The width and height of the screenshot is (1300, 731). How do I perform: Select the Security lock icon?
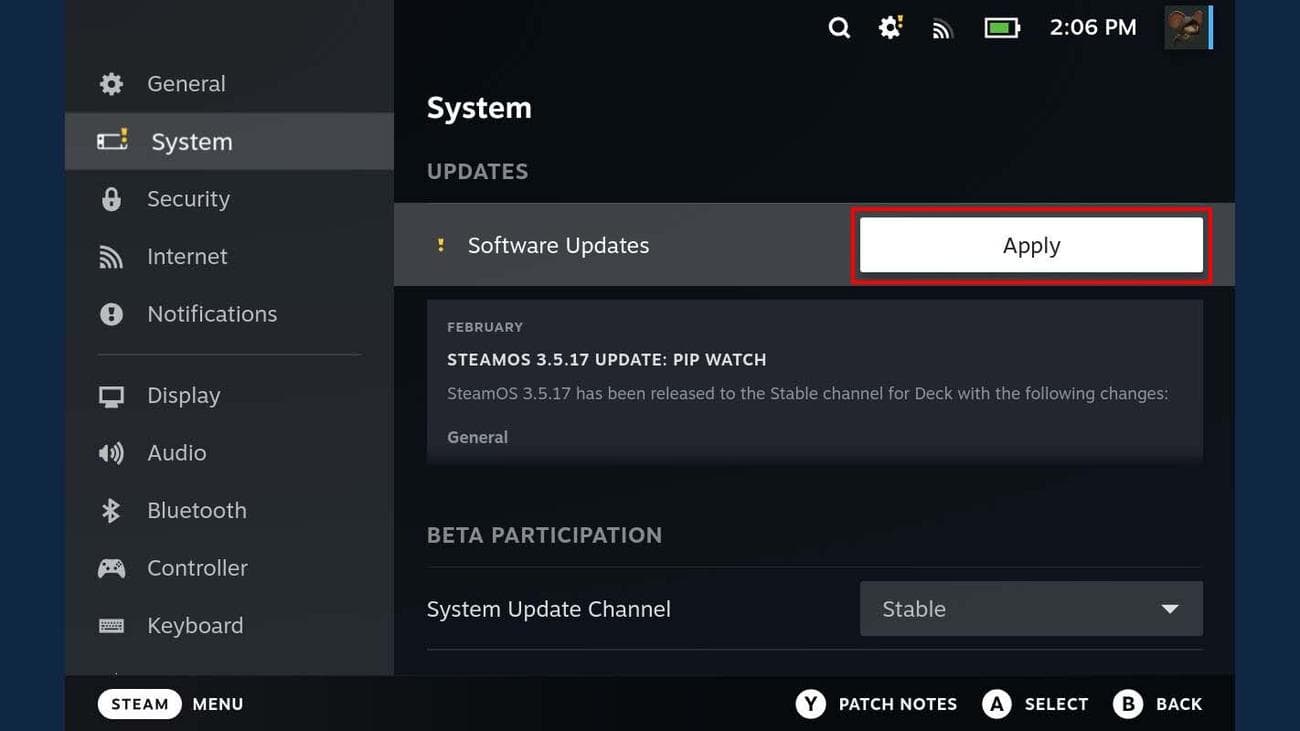click(x=110, y=199)
